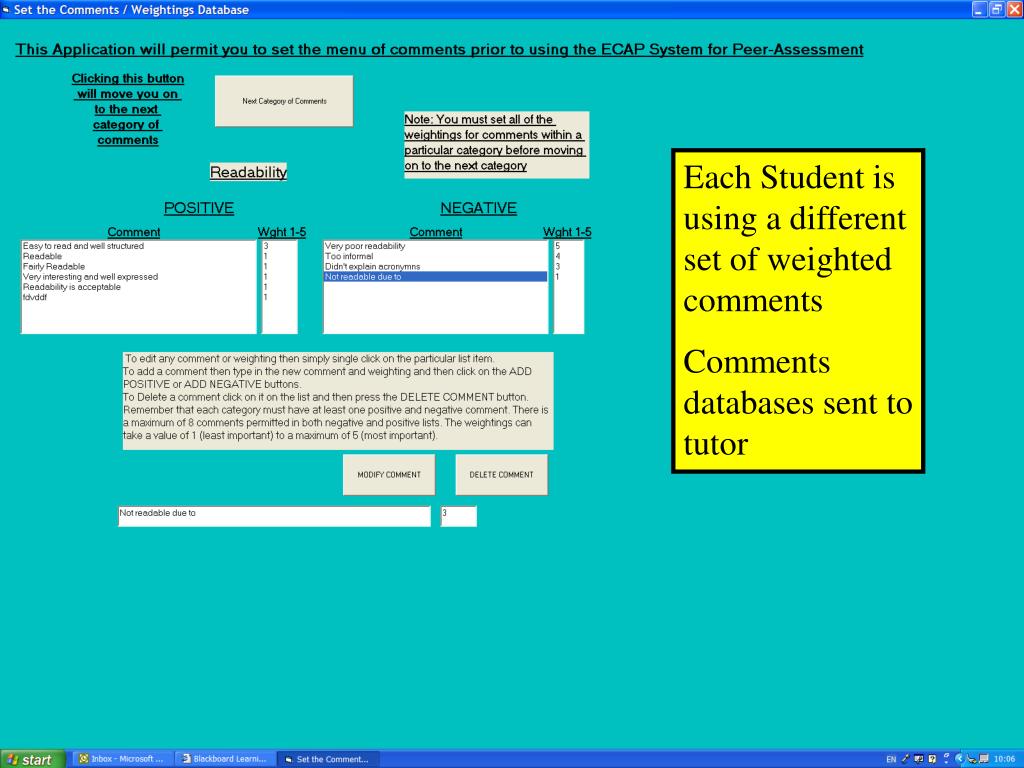
Task: Select 'Easy to read and well structured' positive comment
Action: pos(138,246)
